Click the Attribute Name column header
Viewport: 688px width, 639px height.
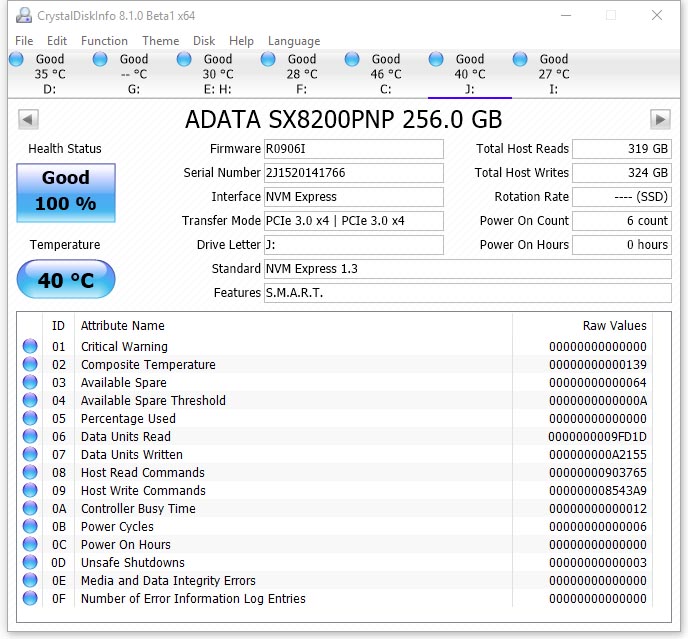coord(123,326)
